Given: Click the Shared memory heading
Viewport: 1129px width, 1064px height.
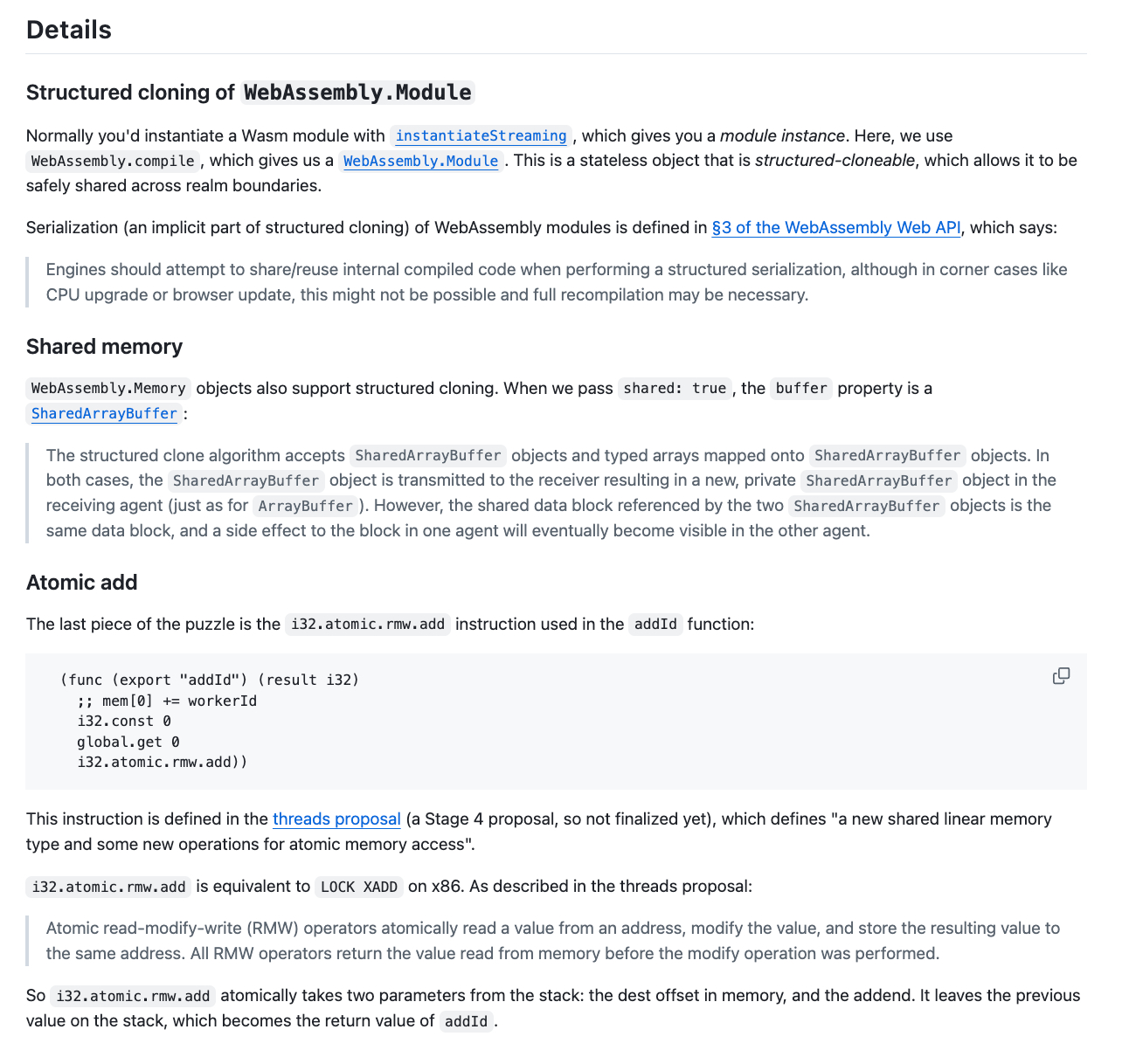Looking at the screenshot, I should 104,347.
